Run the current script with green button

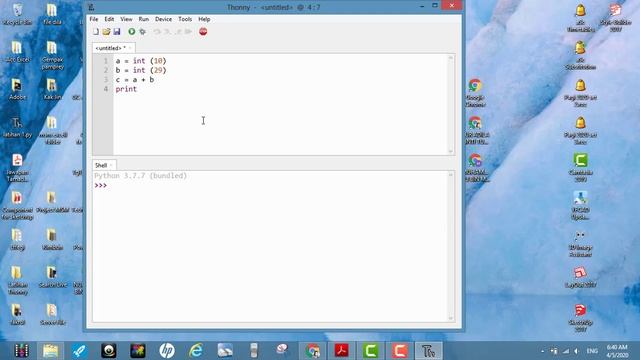click(x=131, y=31)
